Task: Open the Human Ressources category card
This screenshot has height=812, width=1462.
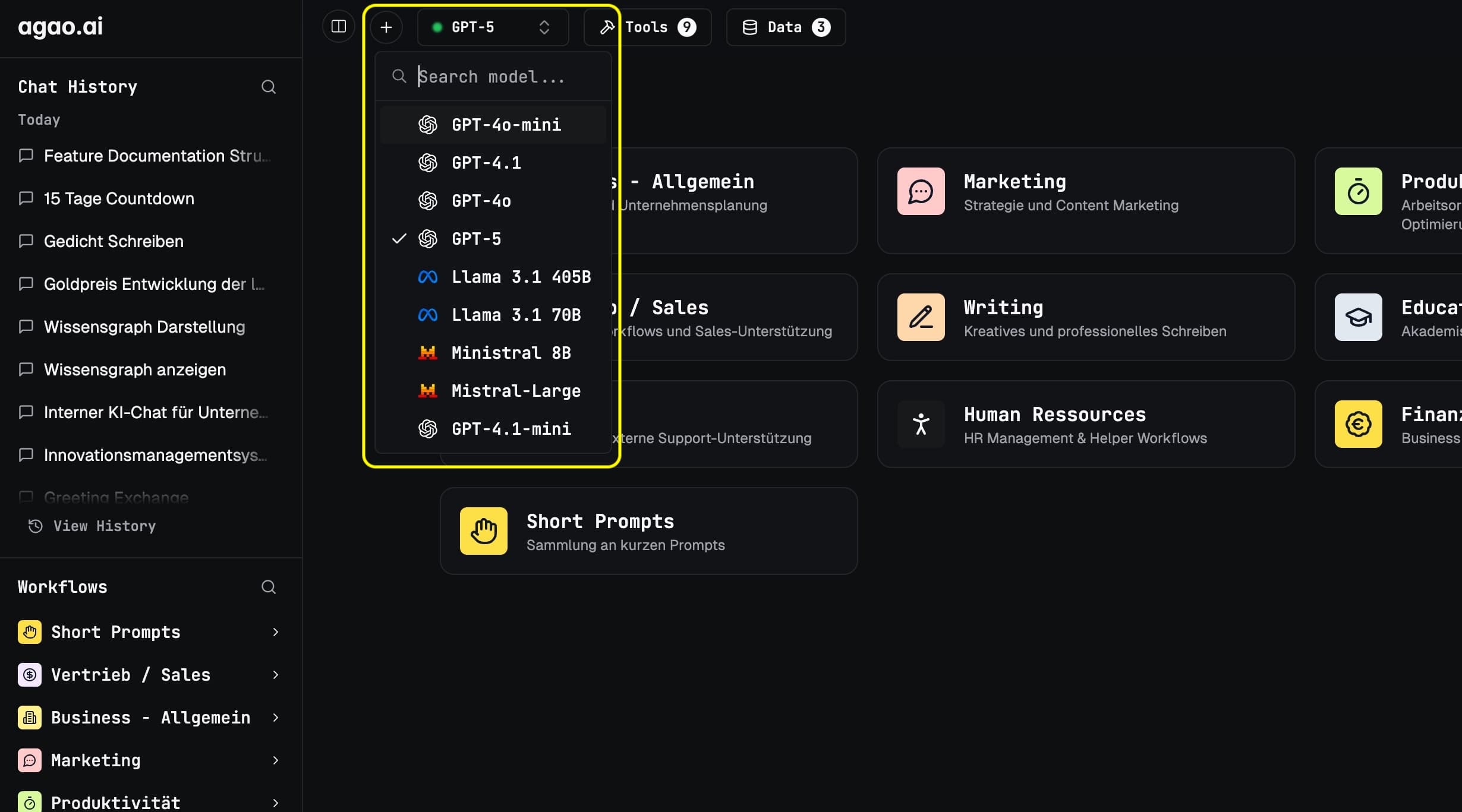Action: pos(1086,424)
